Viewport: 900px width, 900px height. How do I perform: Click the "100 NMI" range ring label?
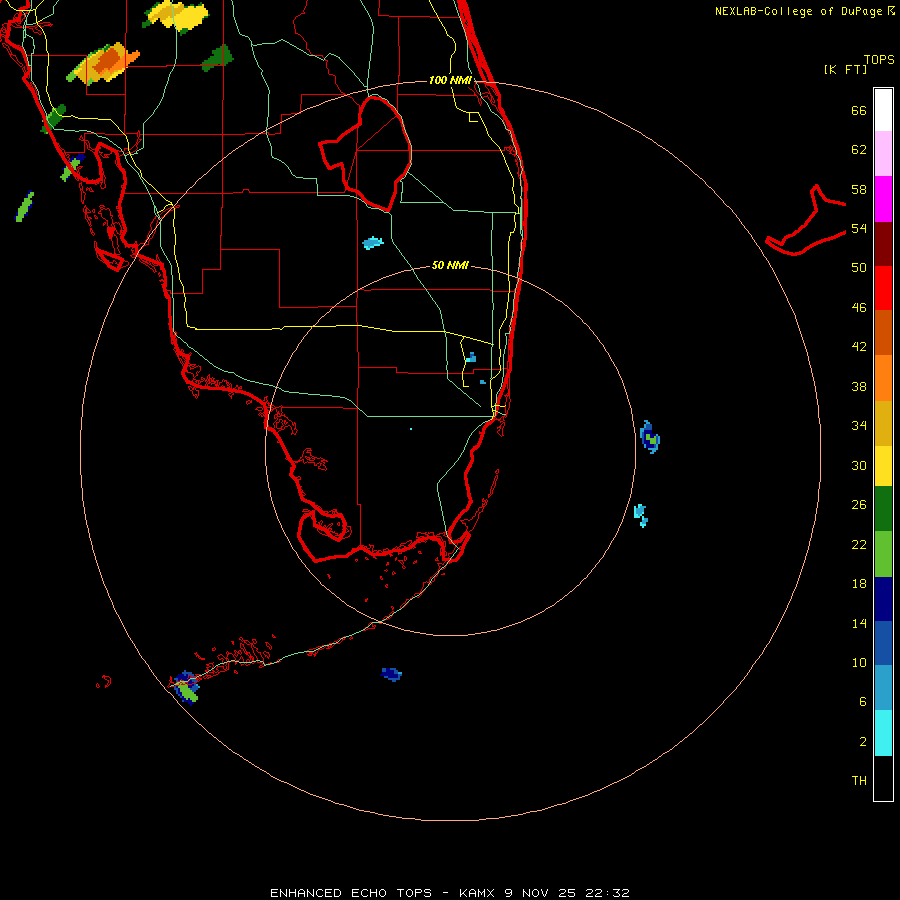(450, 80)
